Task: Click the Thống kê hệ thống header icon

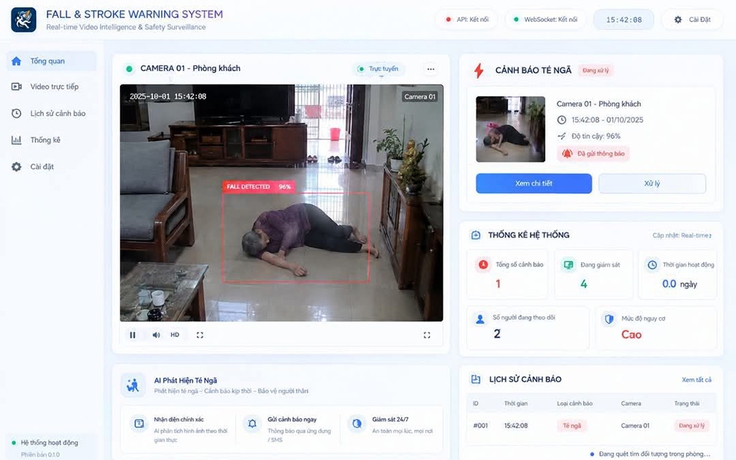Action: point(475,235)
